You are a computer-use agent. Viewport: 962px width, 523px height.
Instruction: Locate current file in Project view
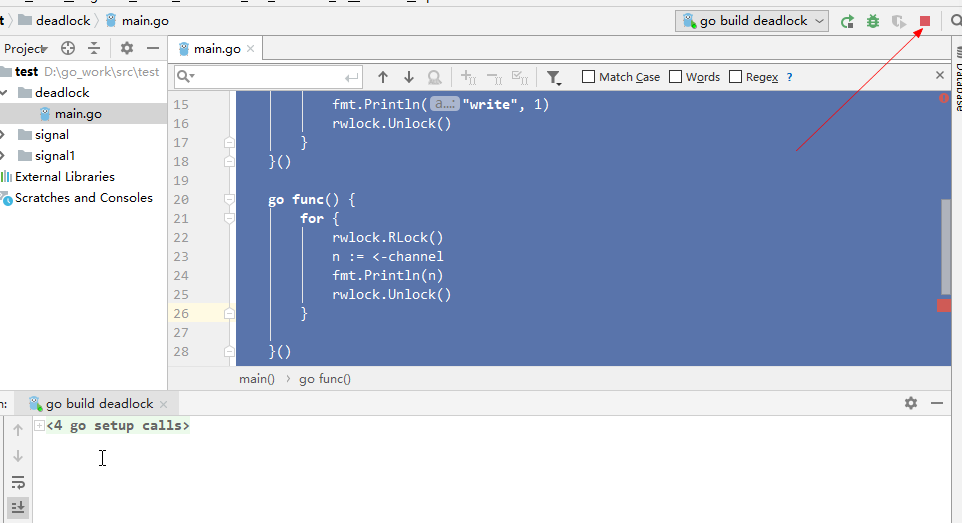tap(68, 48)
